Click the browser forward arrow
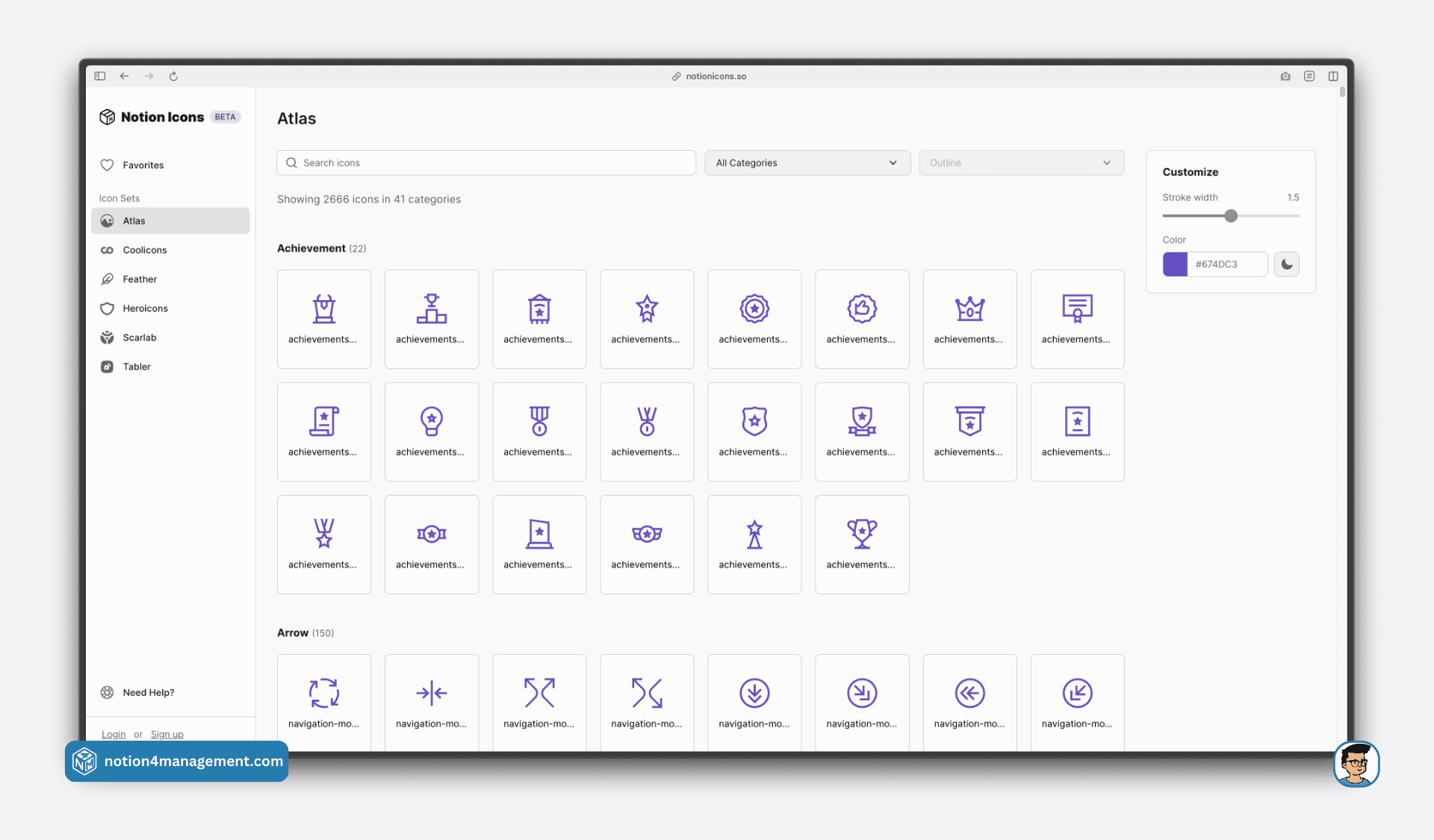Screen dimensions: 1434x840 (x=149, y=76)
